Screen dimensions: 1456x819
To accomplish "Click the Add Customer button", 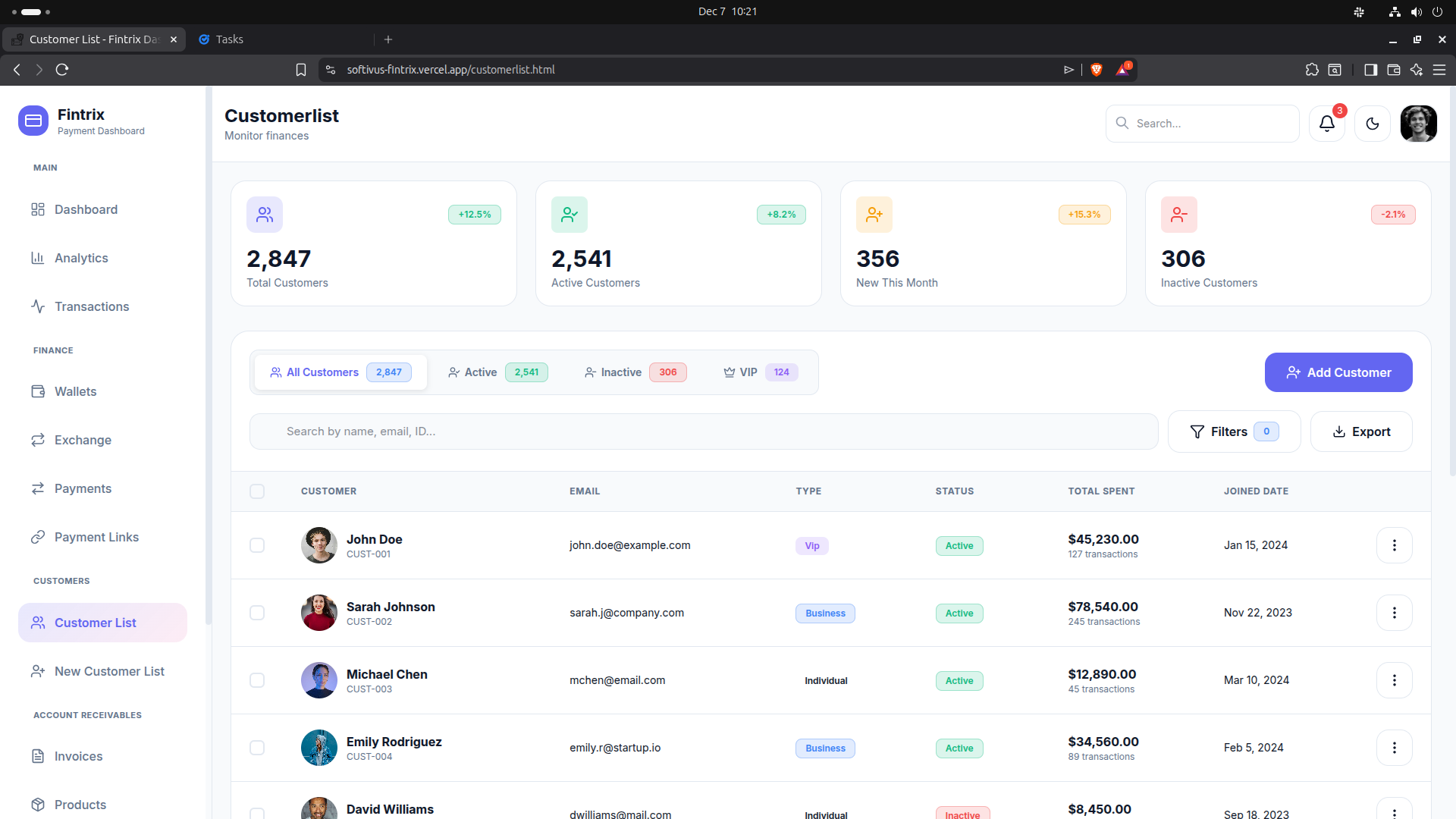I will pyautogui.click(x=1338, y=372).
